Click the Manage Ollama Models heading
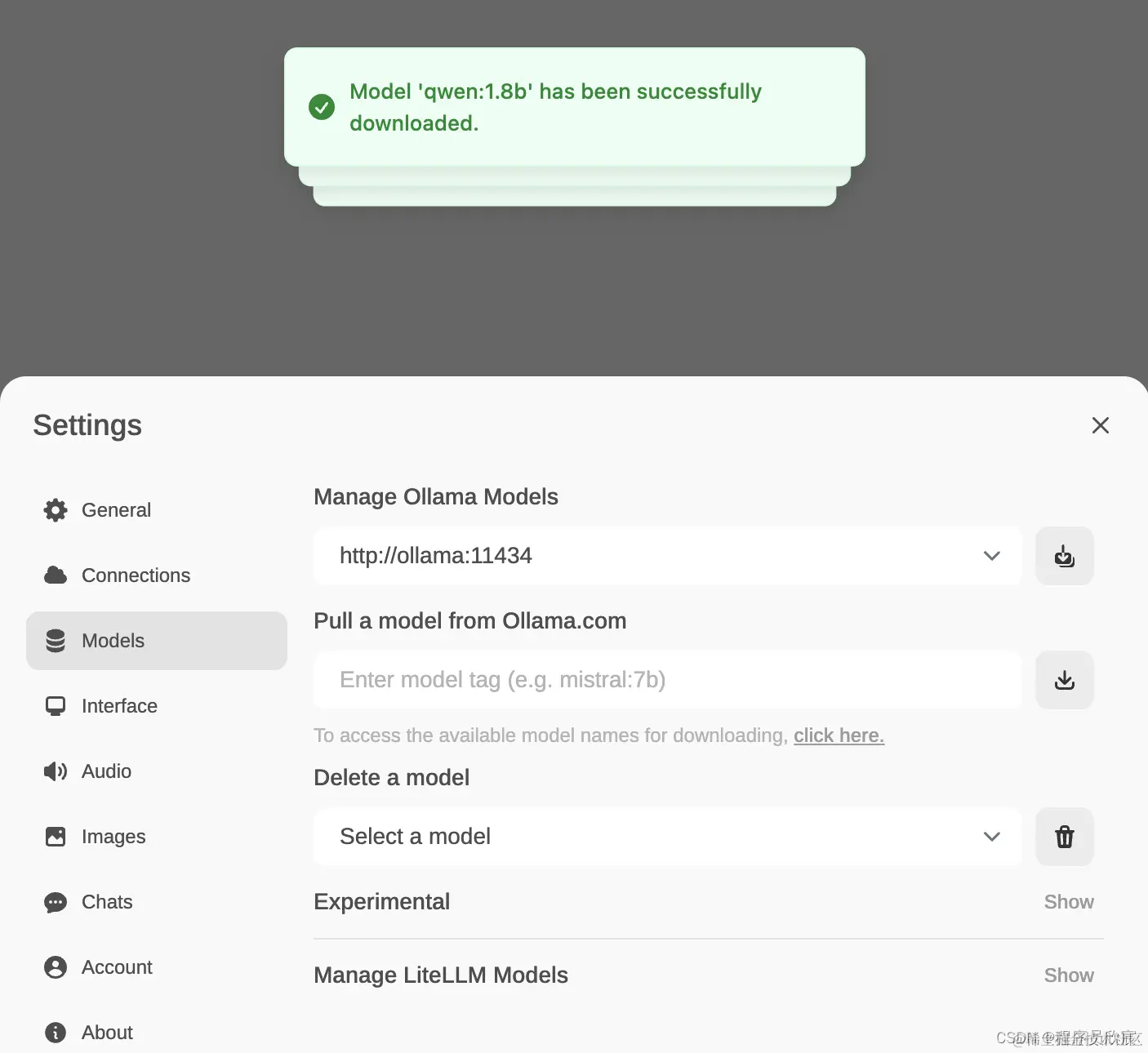This screenshot has width=1148, height=1053. pos(436,497)
